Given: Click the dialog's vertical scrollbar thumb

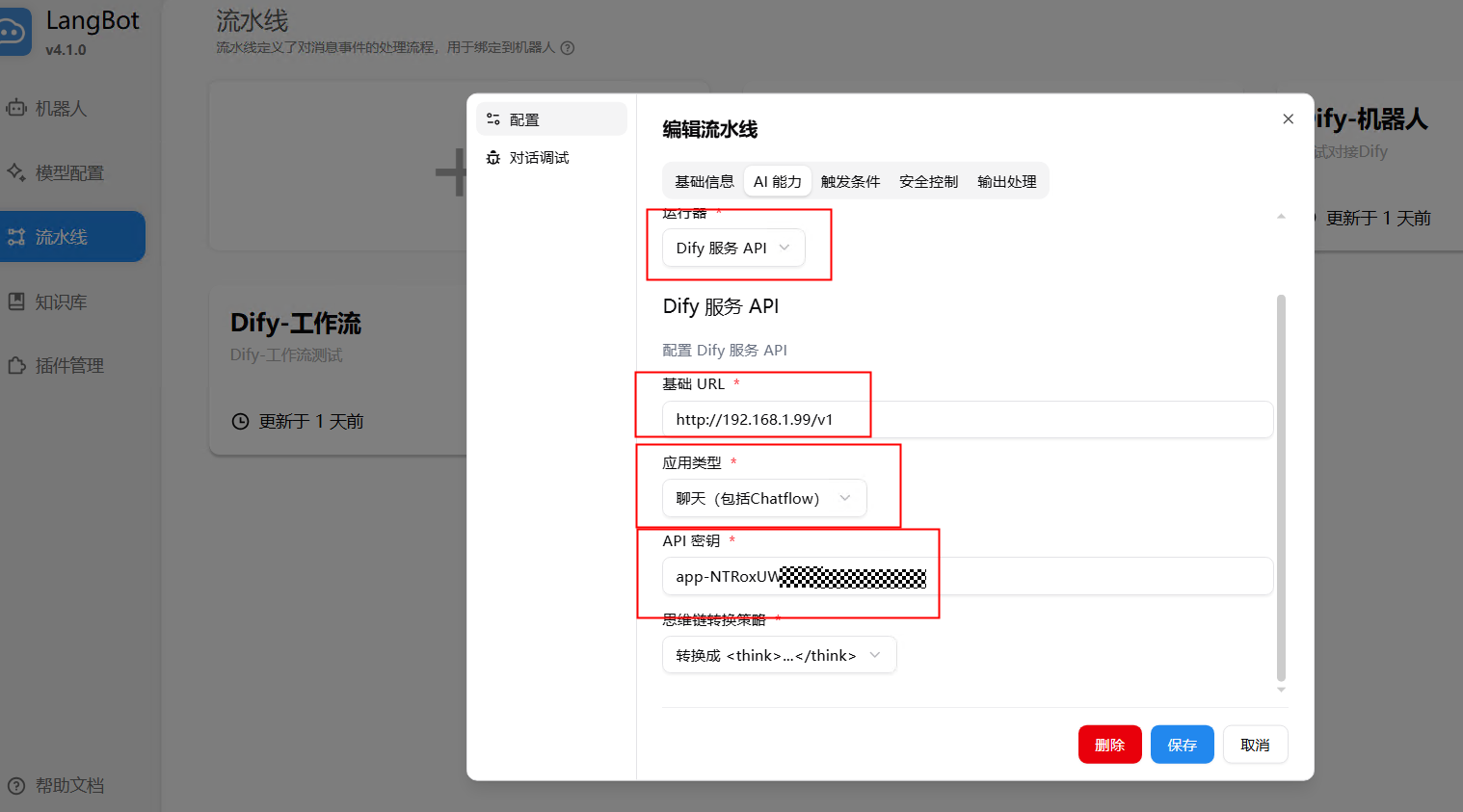Looking at the screenshot, I should click(x=1281, y=487).
